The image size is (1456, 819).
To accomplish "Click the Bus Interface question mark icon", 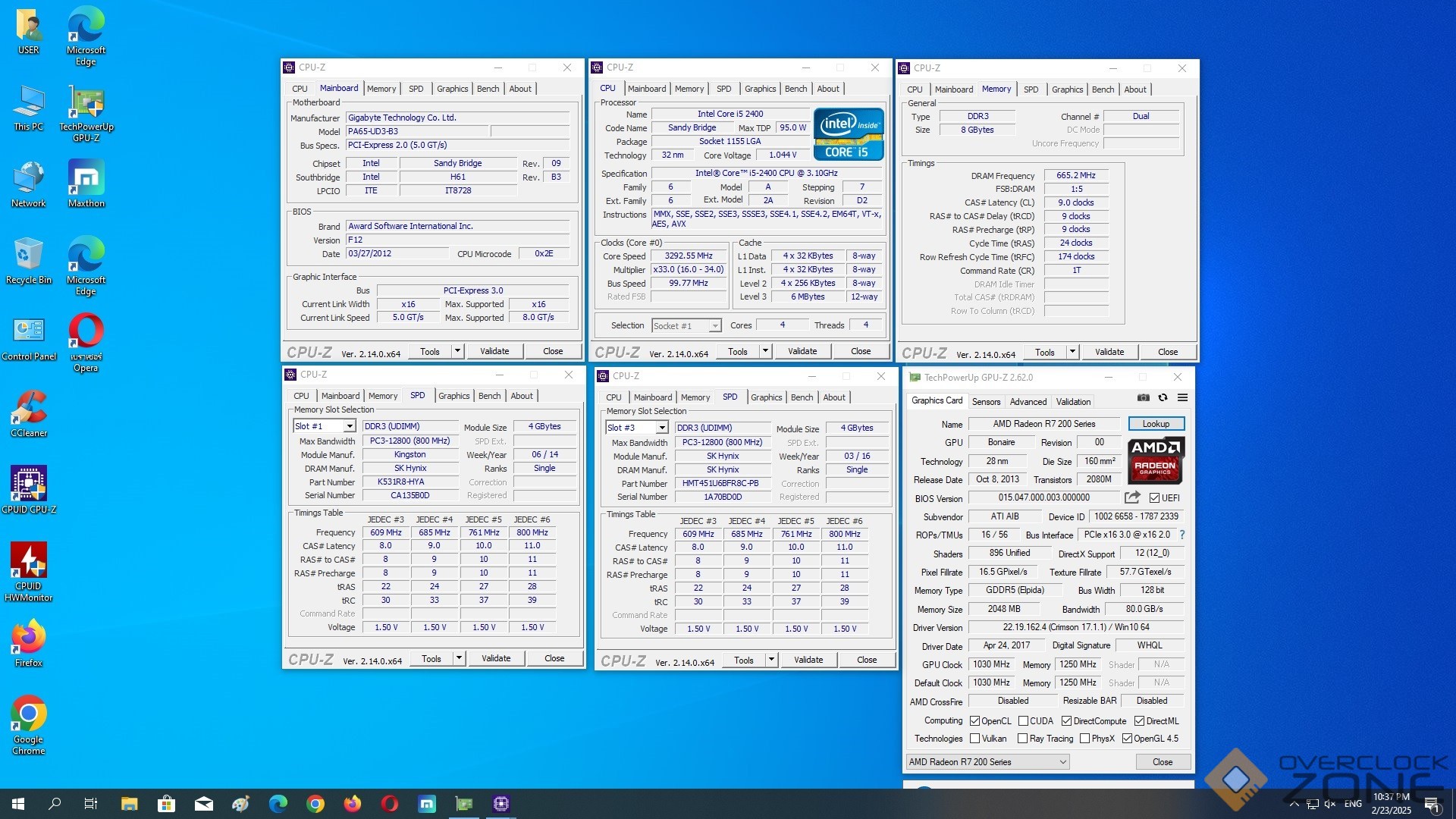I will coord(1182,535).
